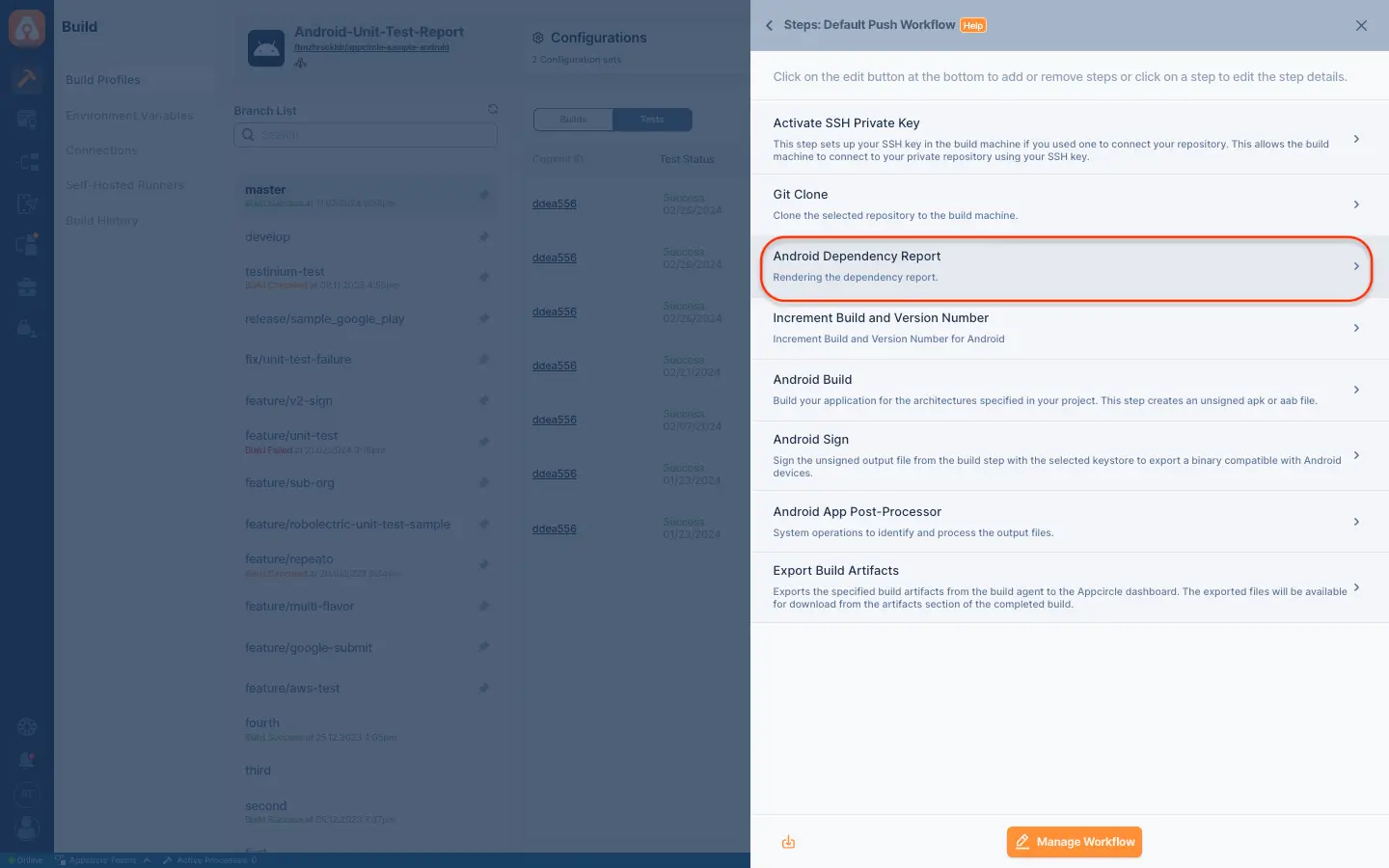The height and width of the screenshot is (868, 1389).
Task: Open the first ddea556 commit link
Action: pos(555,204)
